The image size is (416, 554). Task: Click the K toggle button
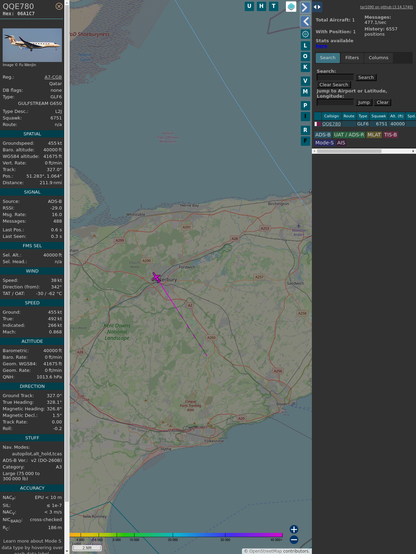305,67
